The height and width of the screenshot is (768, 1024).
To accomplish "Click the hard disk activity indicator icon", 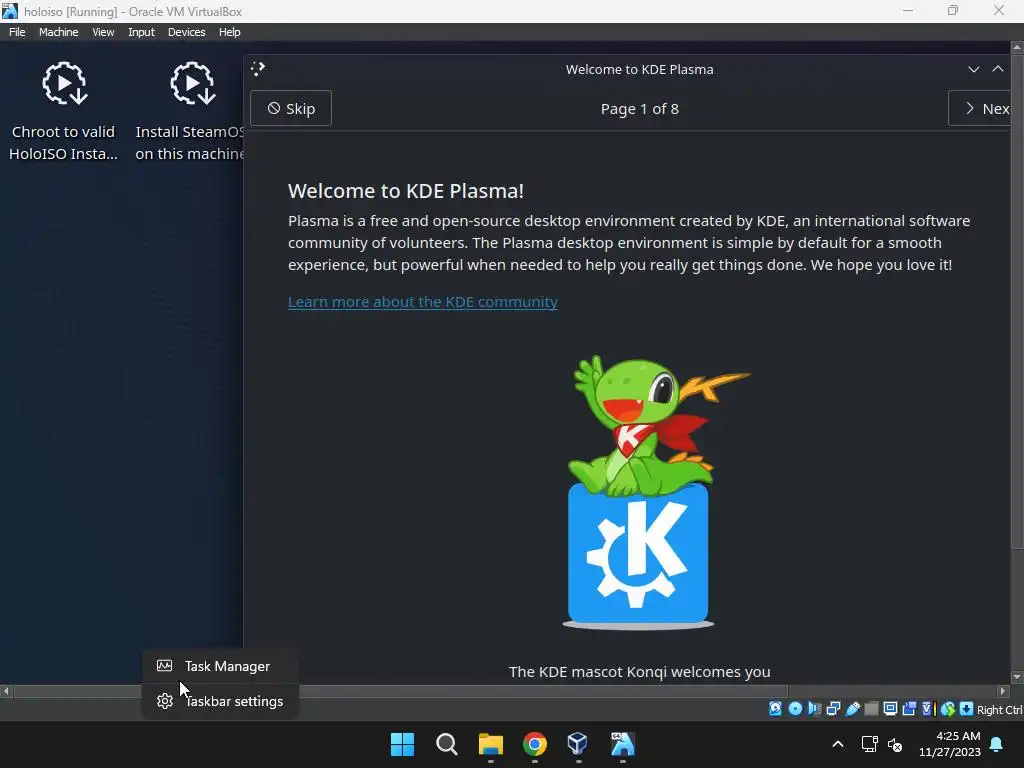I will [x=775, y=709].
